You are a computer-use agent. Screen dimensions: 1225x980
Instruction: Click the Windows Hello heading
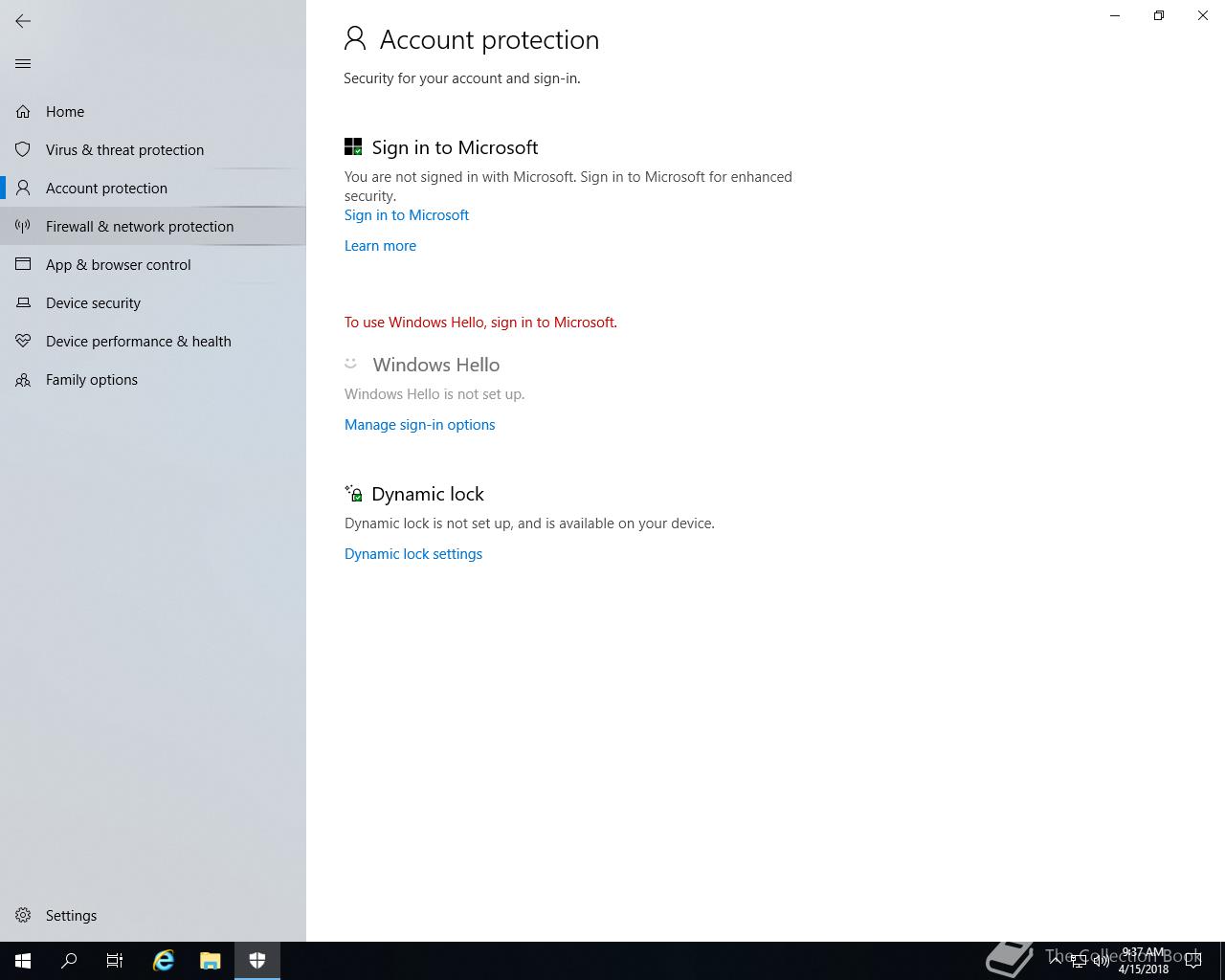pyautogui.click(x=436, y=365)
